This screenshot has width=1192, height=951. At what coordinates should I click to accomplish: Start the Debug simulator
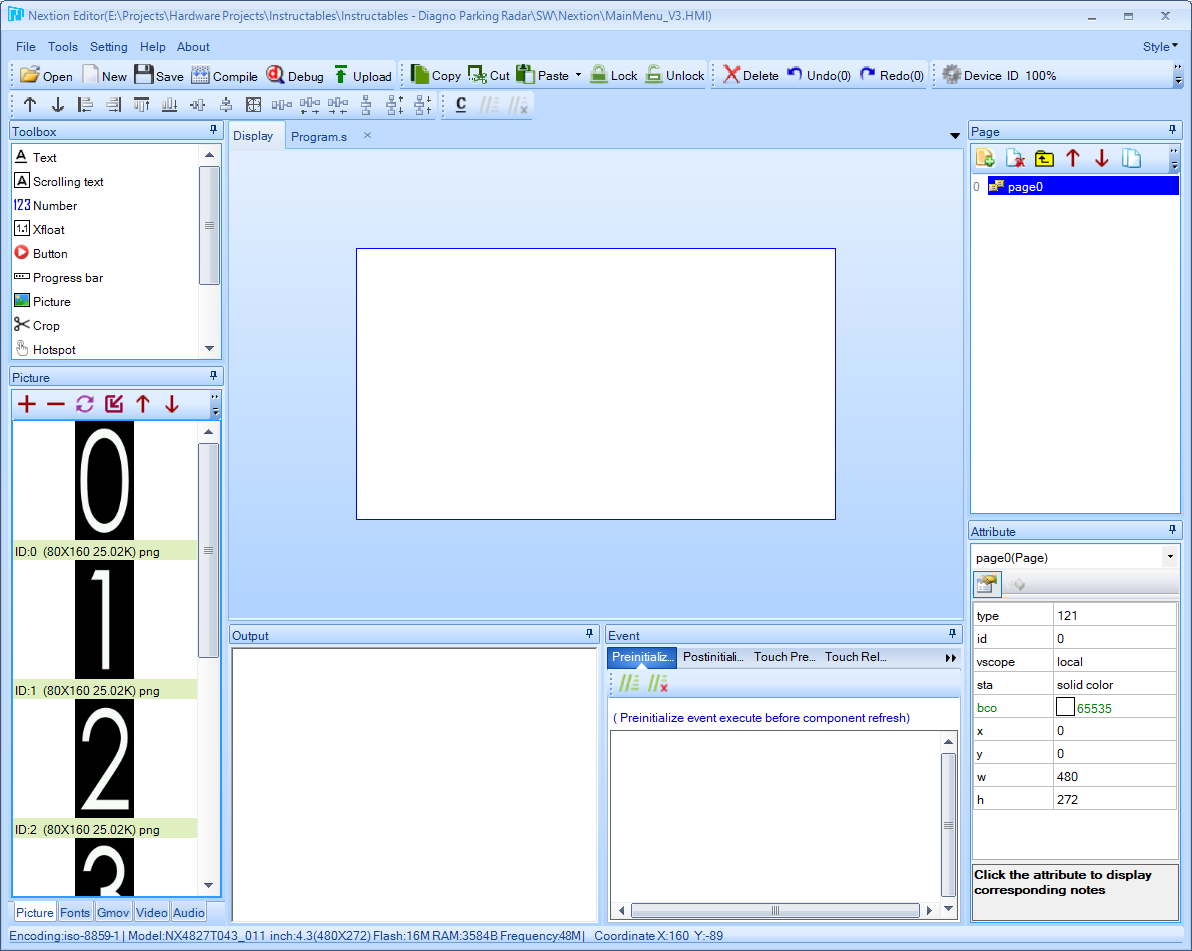pyautogui.click(x=295, y=75)
